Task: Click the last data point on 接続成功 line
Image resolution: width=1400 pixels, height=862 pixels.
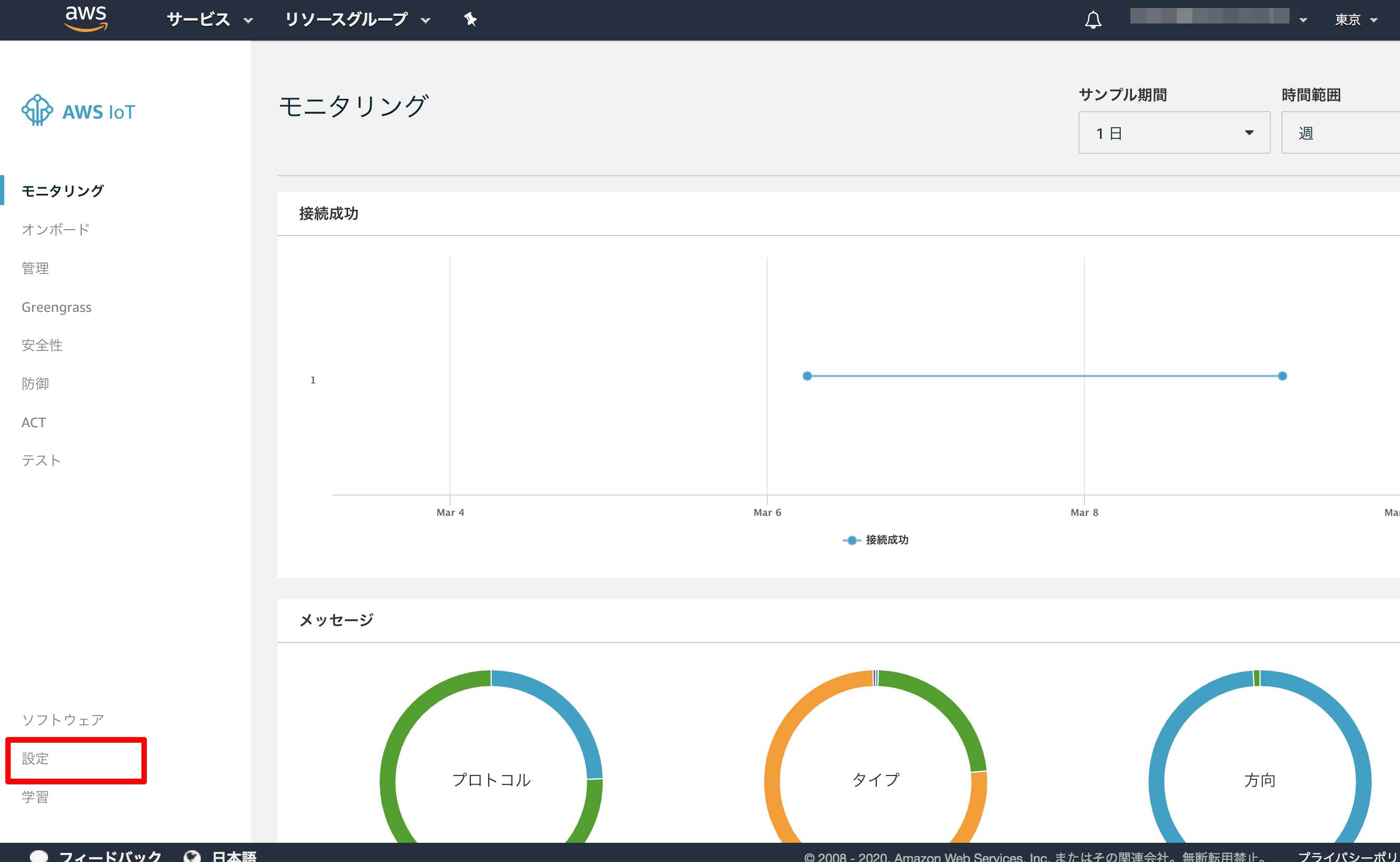Action: tap(1282, 375)
